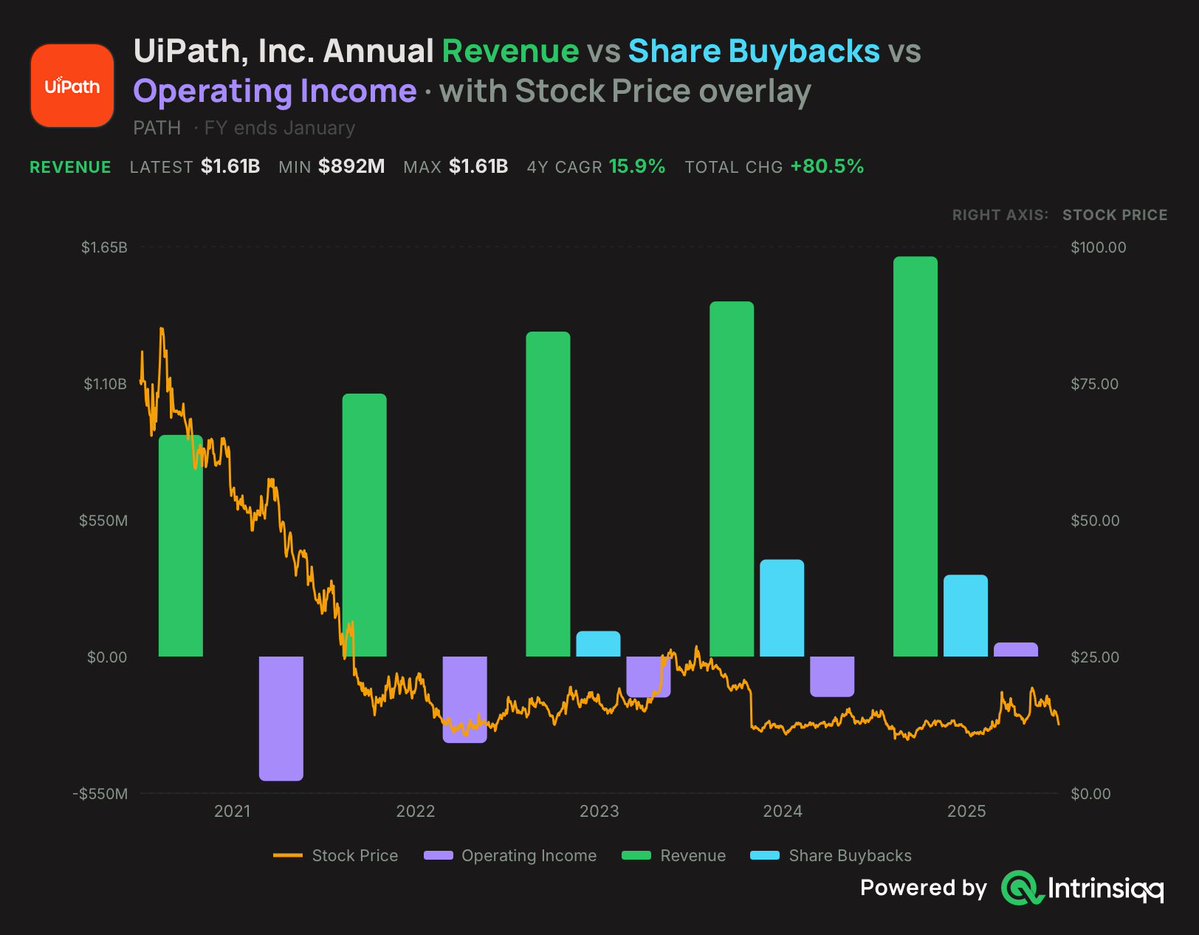Click 'Share Buybacks' in the title
The image size is (1199, 935).
point(754,51)
